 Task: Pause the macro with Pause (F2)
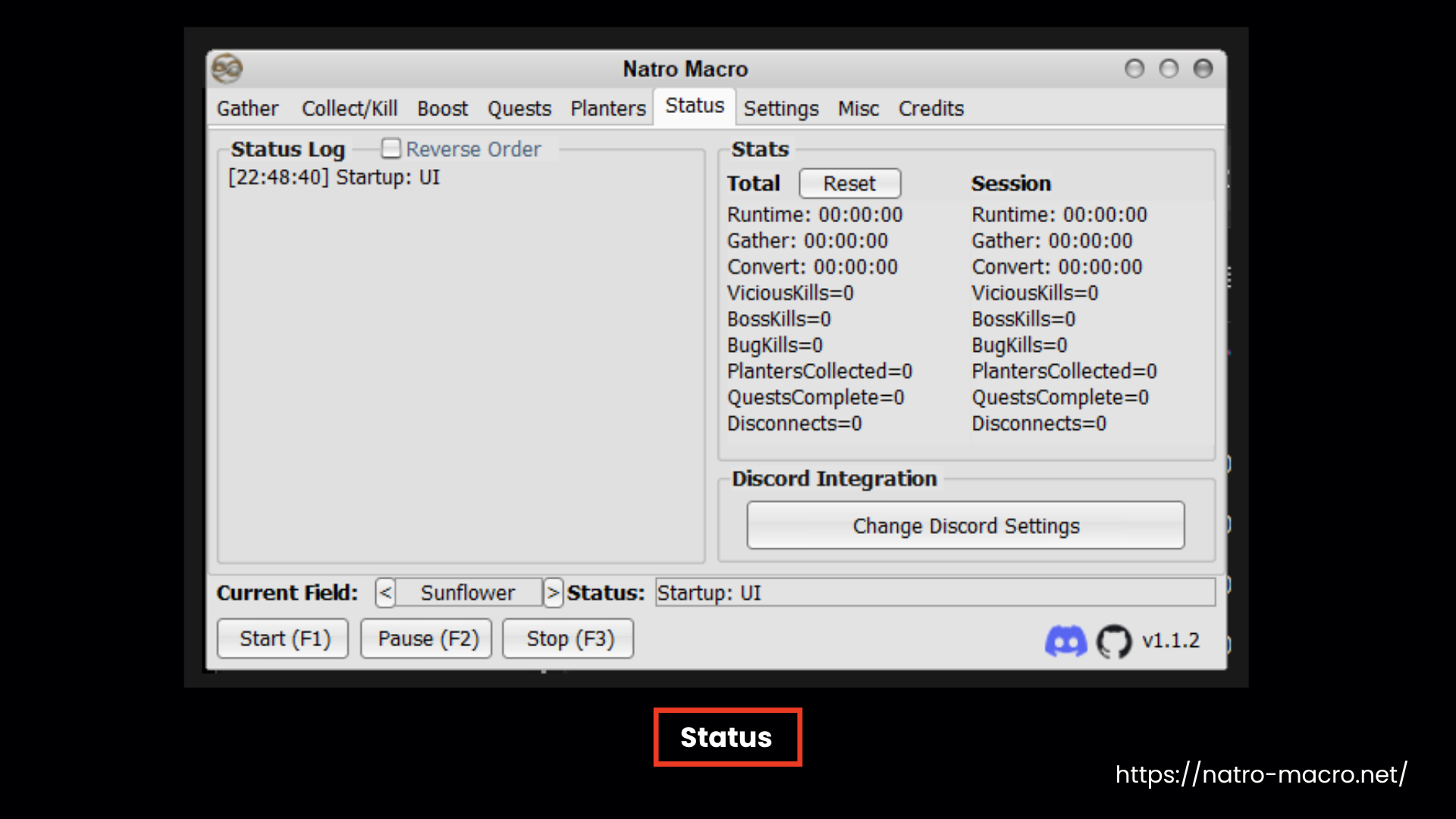(x=426, y=639)
